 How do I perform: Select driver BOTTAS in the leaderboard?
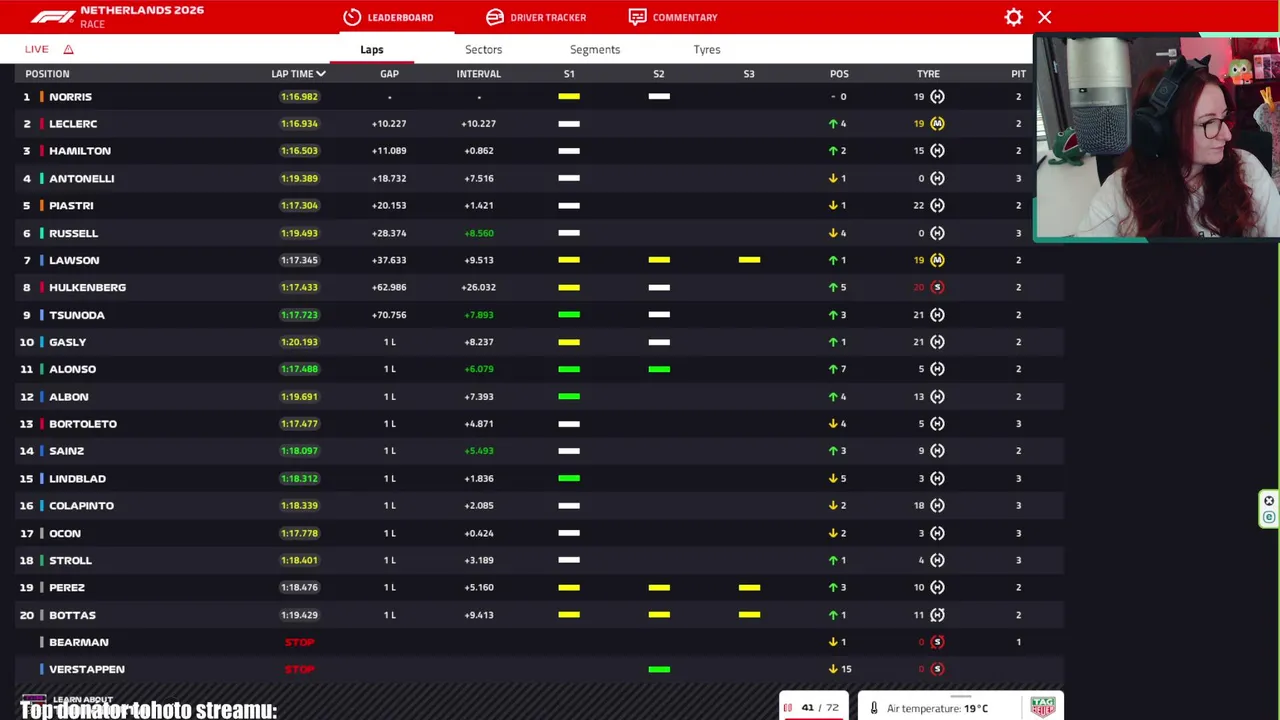[73, 615]
